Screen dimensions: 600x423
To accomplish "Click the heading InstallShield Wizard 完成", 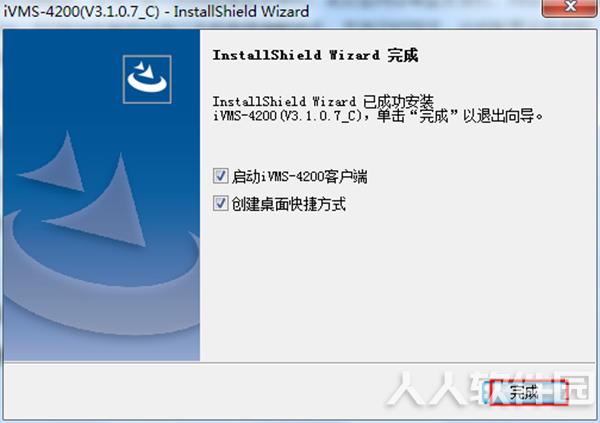I will tap(315, 56).
